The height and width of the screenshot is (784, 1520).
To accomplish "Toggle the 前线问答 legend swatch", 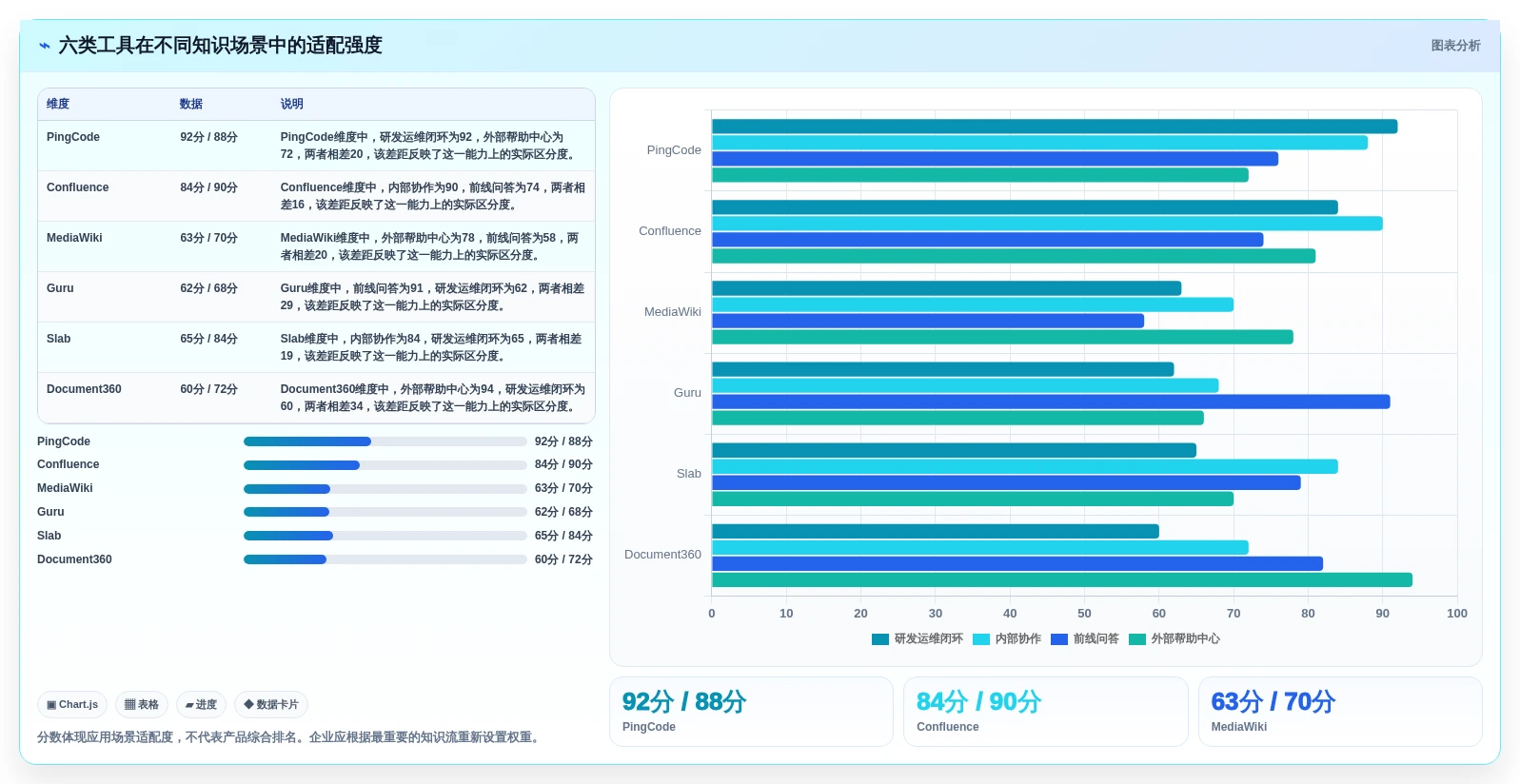I will (x=1059, y=639).
